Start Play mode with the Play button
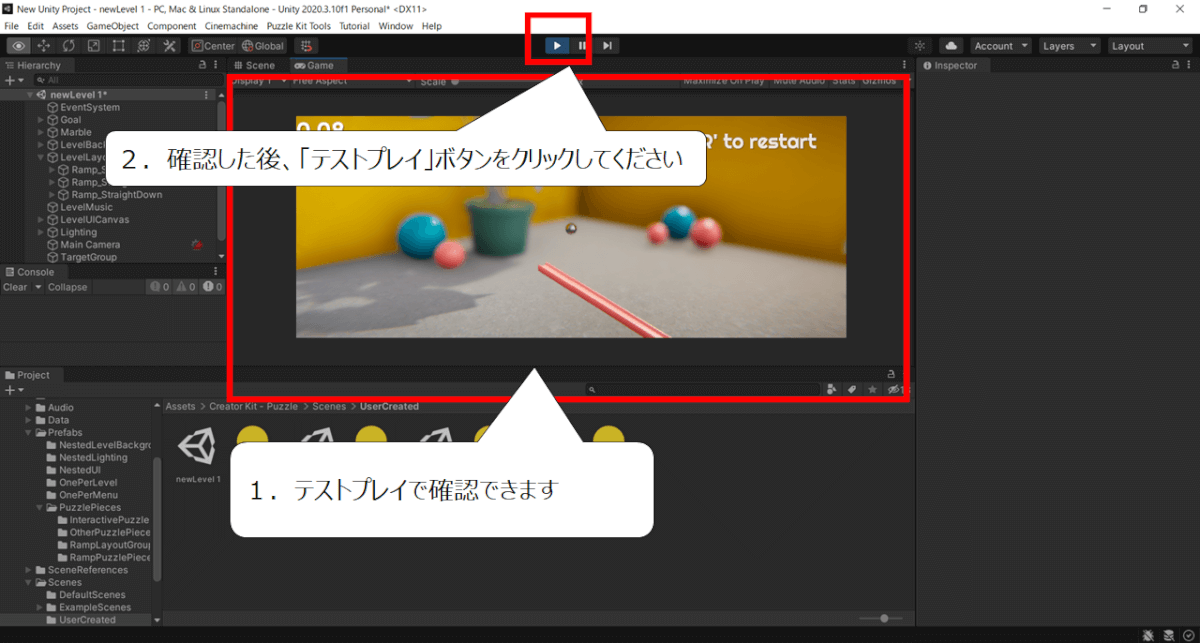The width and height of the screenshot is (1200, 643). 557,46
